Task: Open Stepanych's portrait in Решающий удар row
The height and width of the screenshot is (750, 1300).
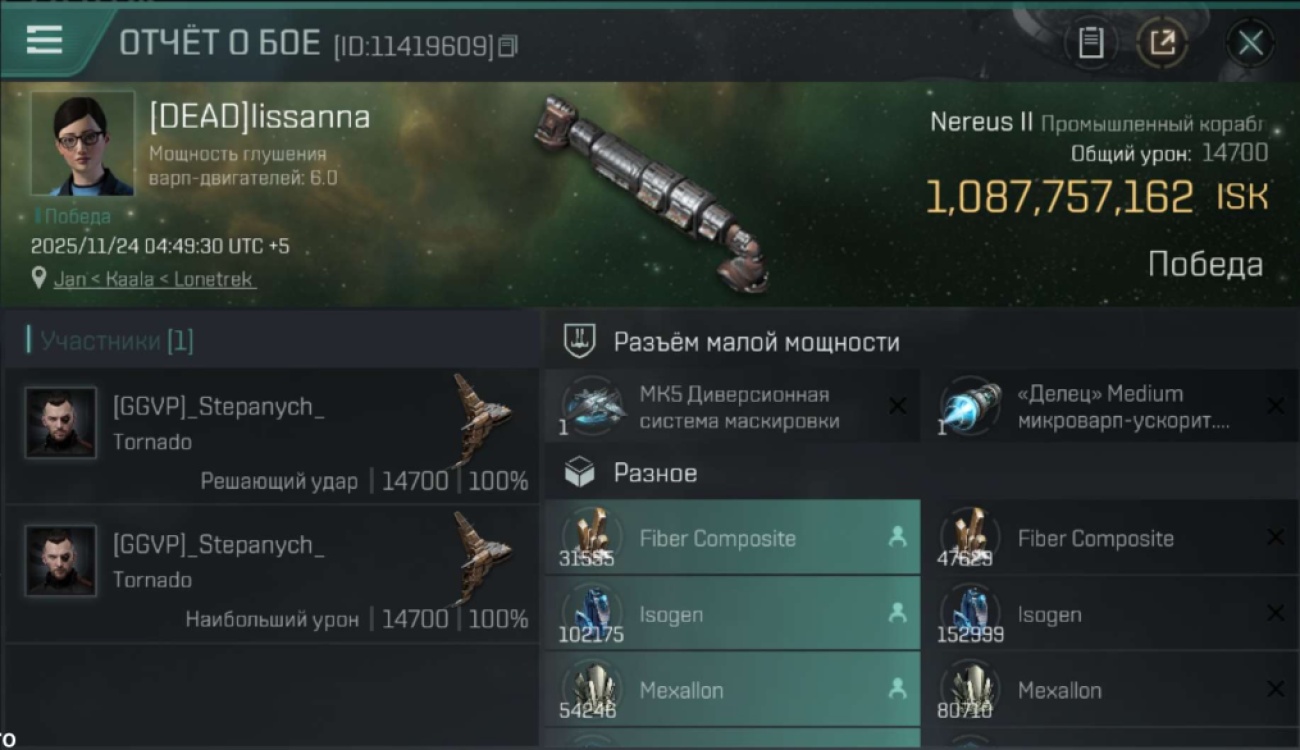Action: [x=61, y=422]
